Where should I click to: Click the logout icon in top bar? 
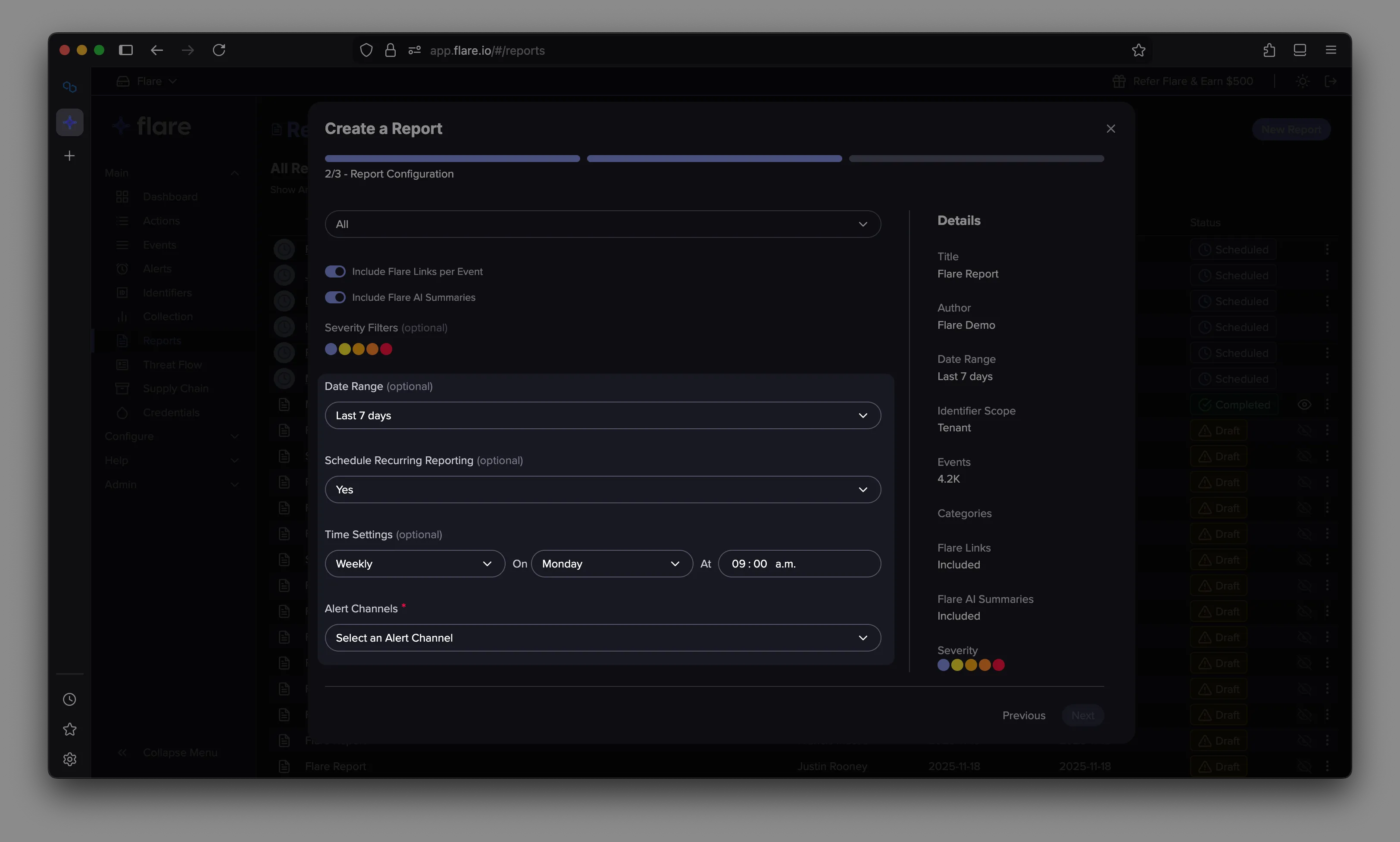(1331, 81)
